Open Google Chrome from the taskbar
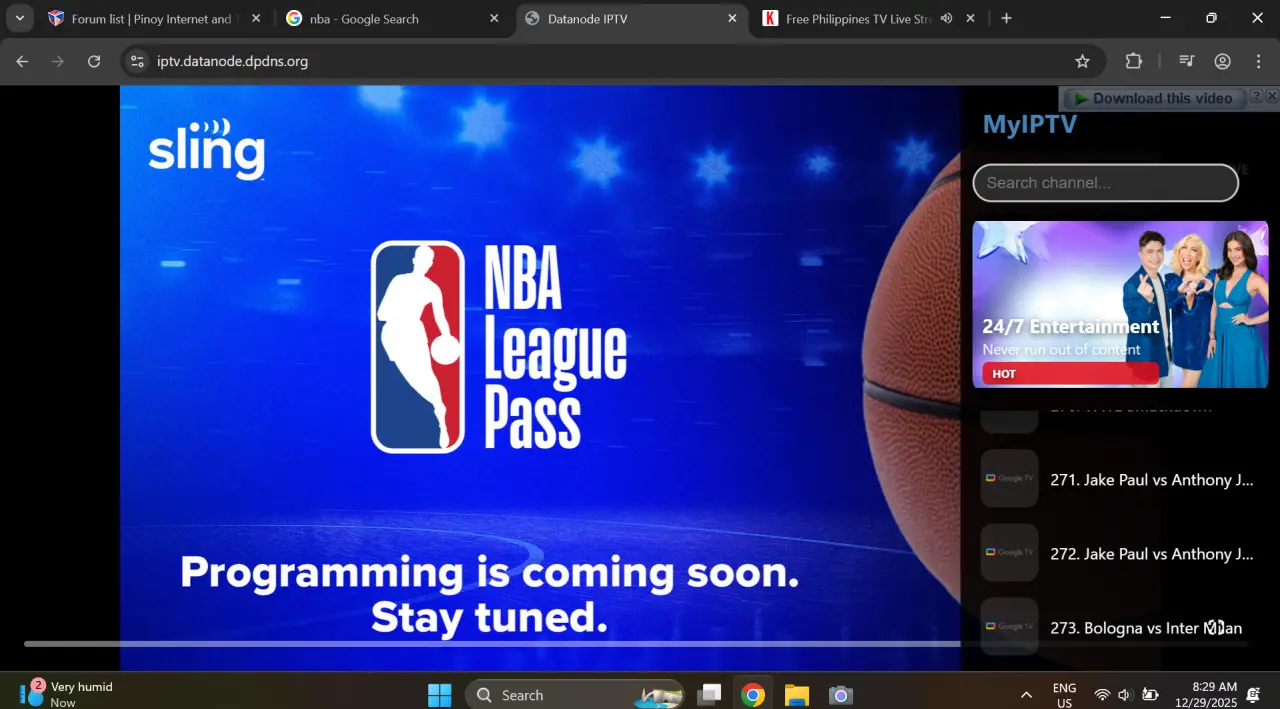 pyautogui.click(x=753, y=695)
